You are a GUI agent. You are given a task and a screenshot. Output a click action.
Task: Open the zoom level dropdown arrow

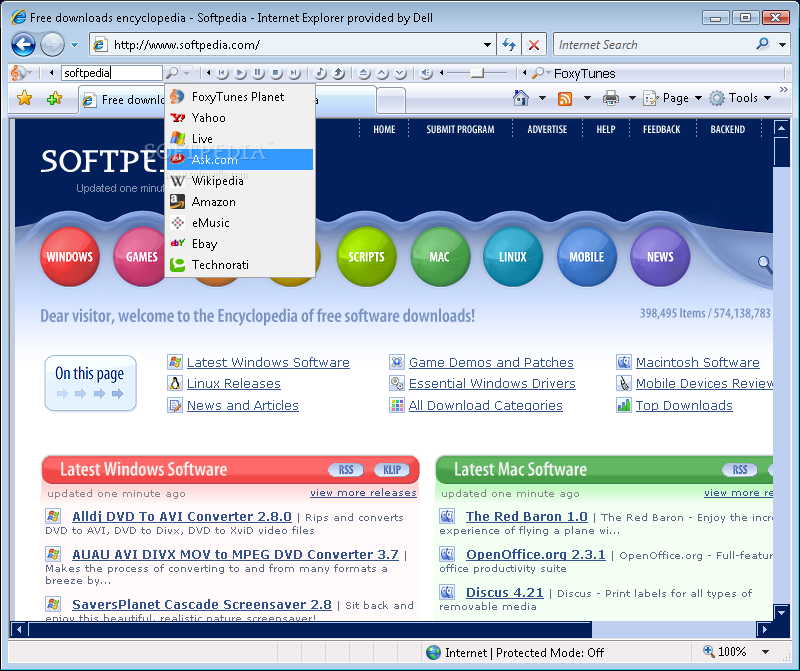pos(765,652)
